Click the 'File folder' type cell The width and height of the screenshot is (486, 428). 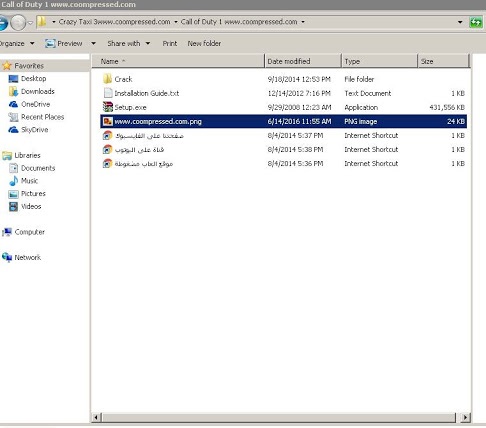[x=359, y=79]
